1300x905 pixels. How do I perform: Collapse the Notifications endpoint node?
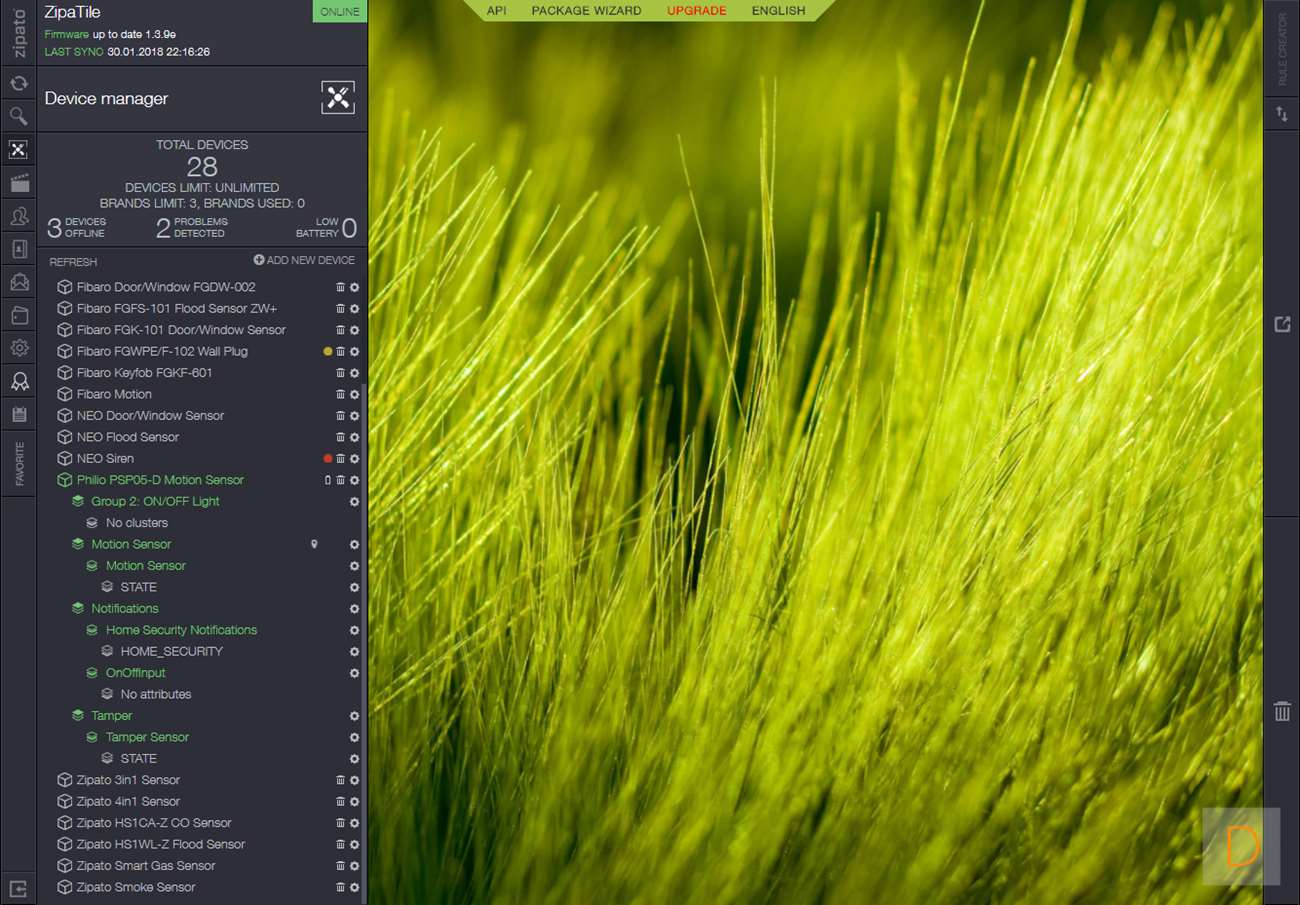[x=78, y=609]
